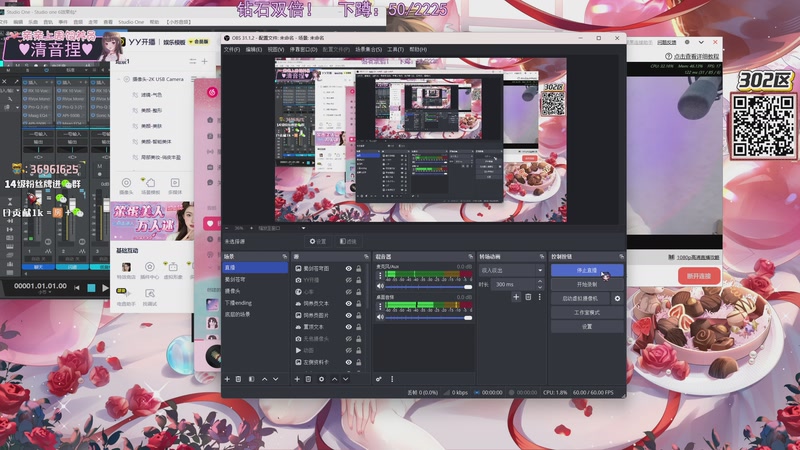800x450 pixels.
Task: Open the 编辑(E) menu in OBS
Action: point(254,49)
